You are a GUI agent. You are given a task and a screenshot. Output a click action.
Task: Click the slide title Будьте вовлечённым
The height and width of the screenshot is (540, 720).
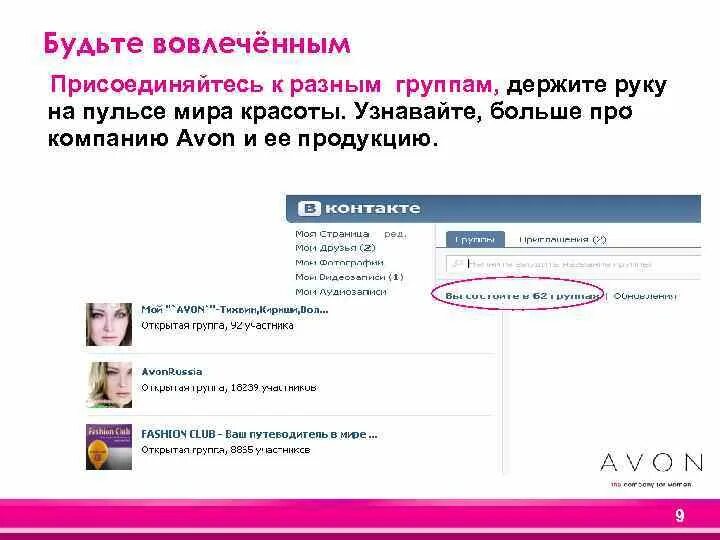point(197,44)
